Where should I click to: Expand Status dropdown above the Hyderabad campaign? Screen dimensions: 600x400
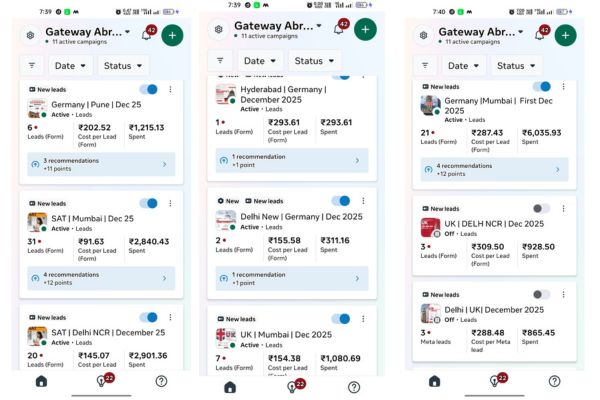click(x=314, y=60)
